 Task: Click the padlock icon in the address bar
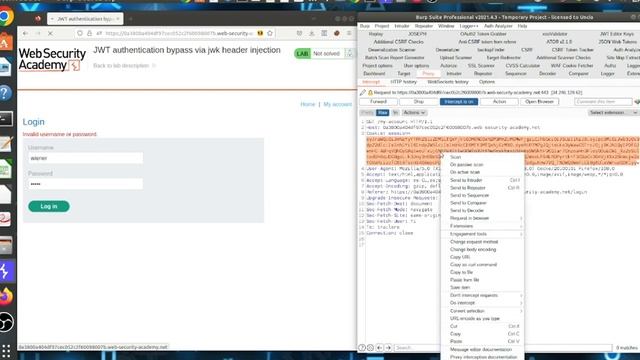point(89,33)
